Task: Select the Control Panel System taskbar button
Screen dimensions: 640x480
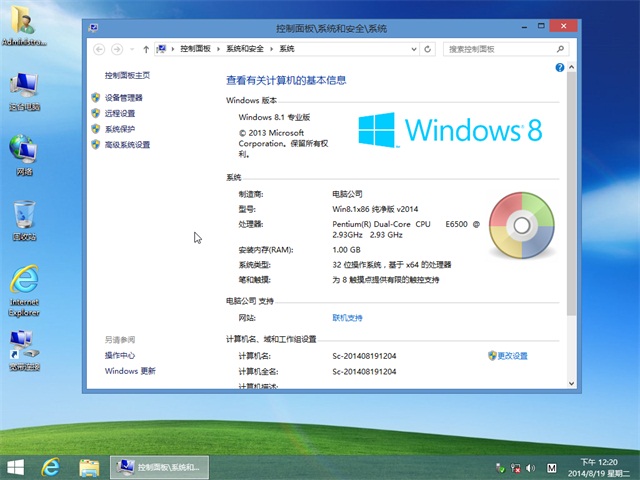Action: tap(160, 467)
